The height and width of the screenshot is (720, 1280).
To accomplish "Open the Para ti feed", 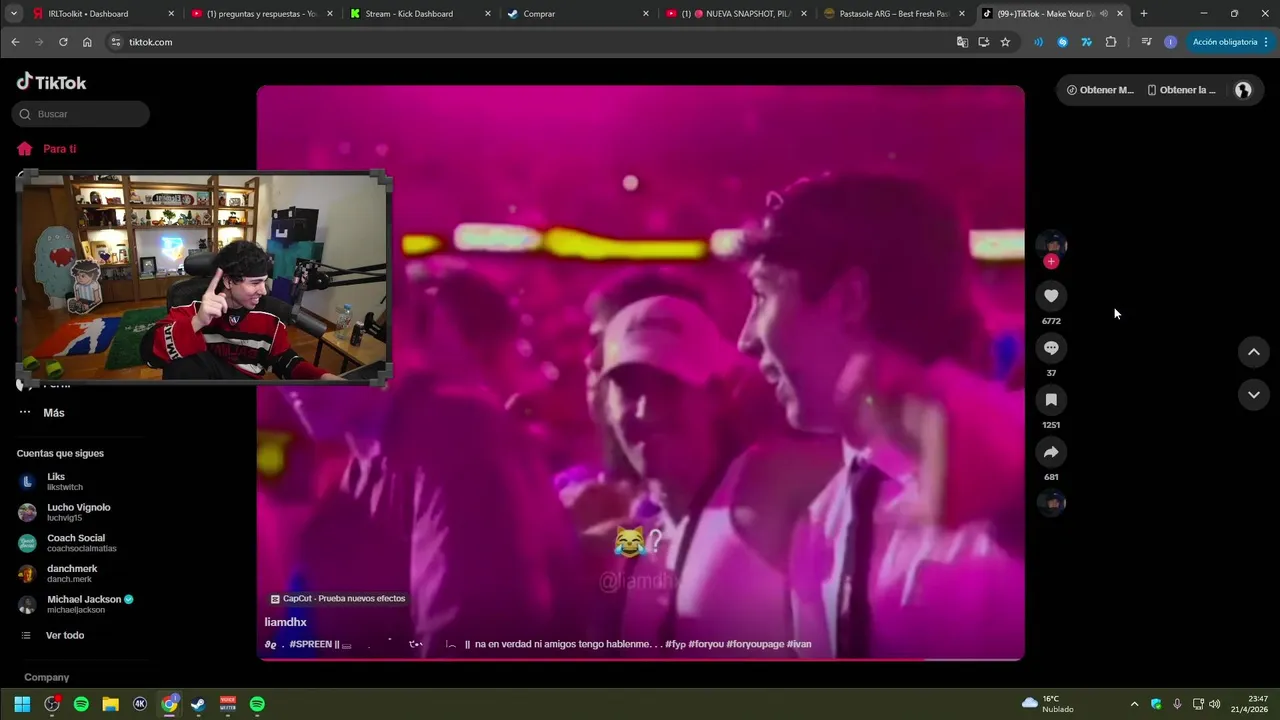I will [47, 149].
